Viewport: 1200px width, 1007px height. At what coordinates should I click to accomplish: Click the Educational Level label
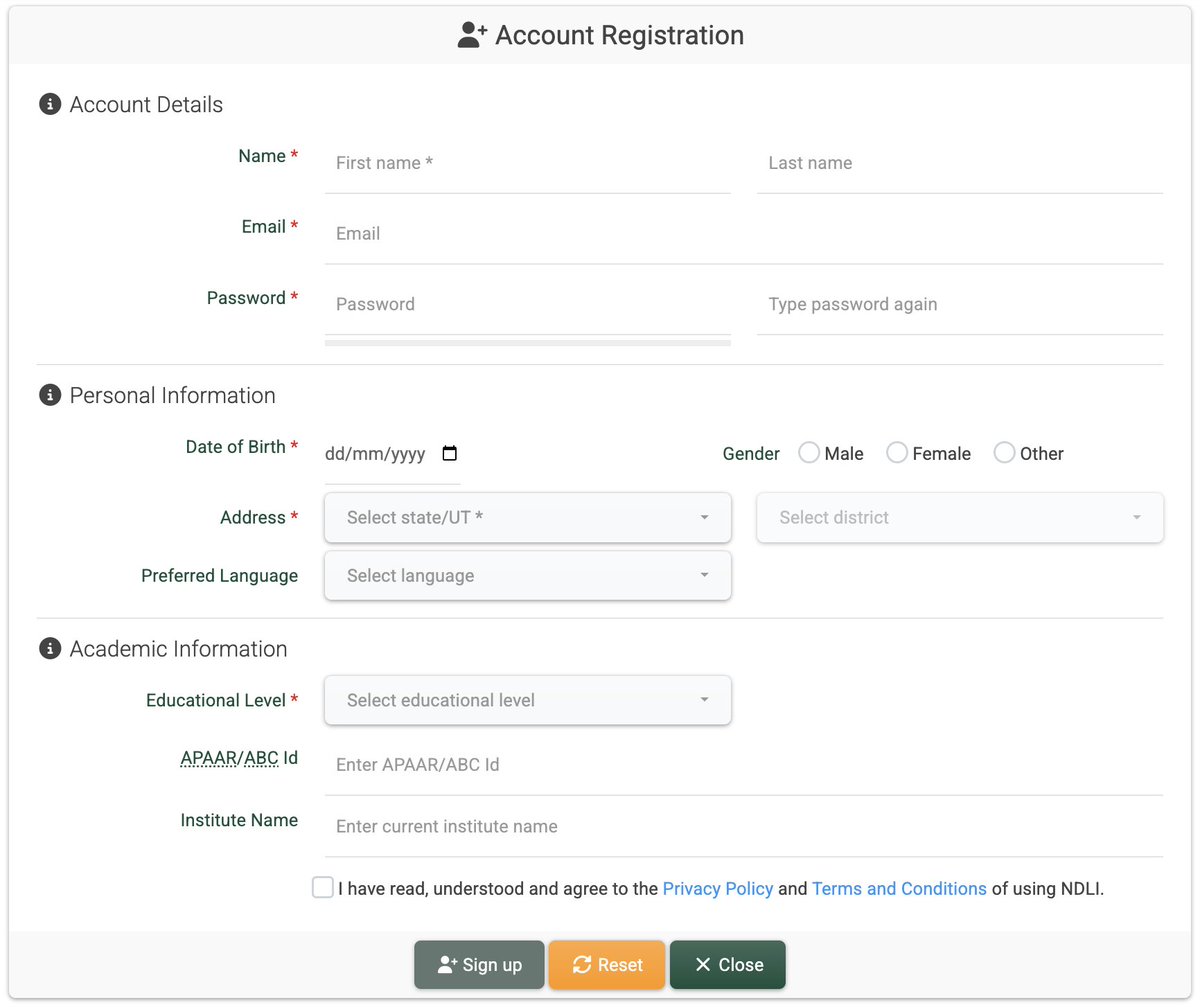click(x=222, y=700)
